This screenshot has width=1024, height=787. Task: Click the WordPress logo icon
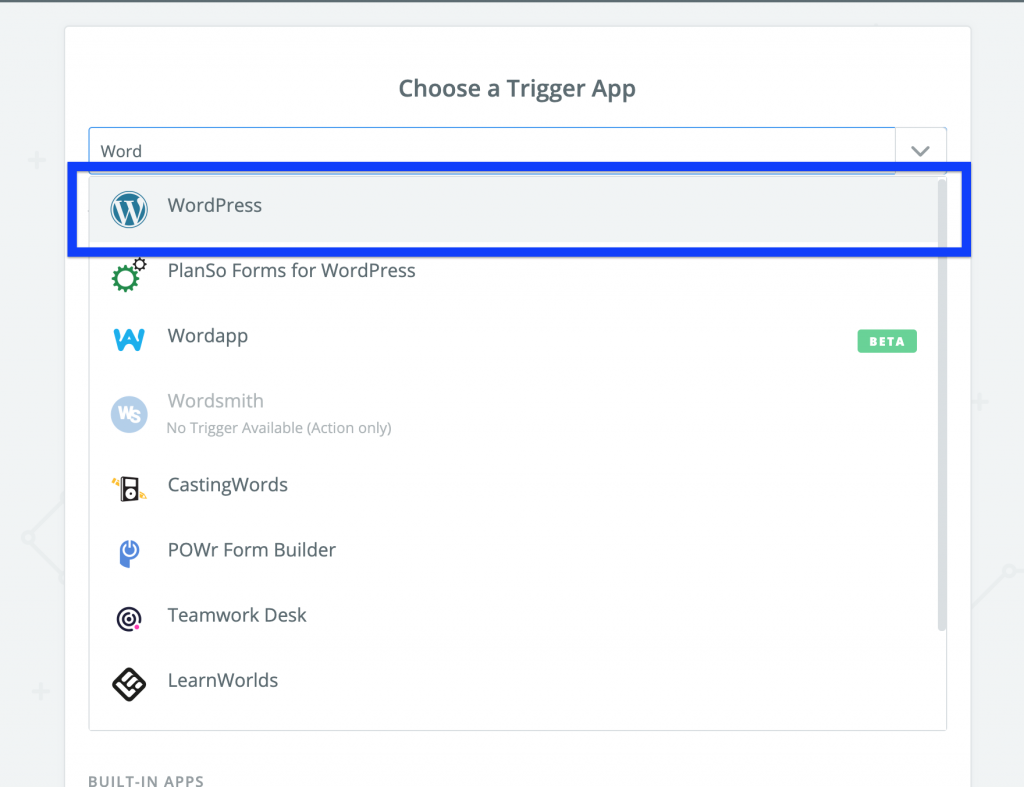click(x=128, y=209)
